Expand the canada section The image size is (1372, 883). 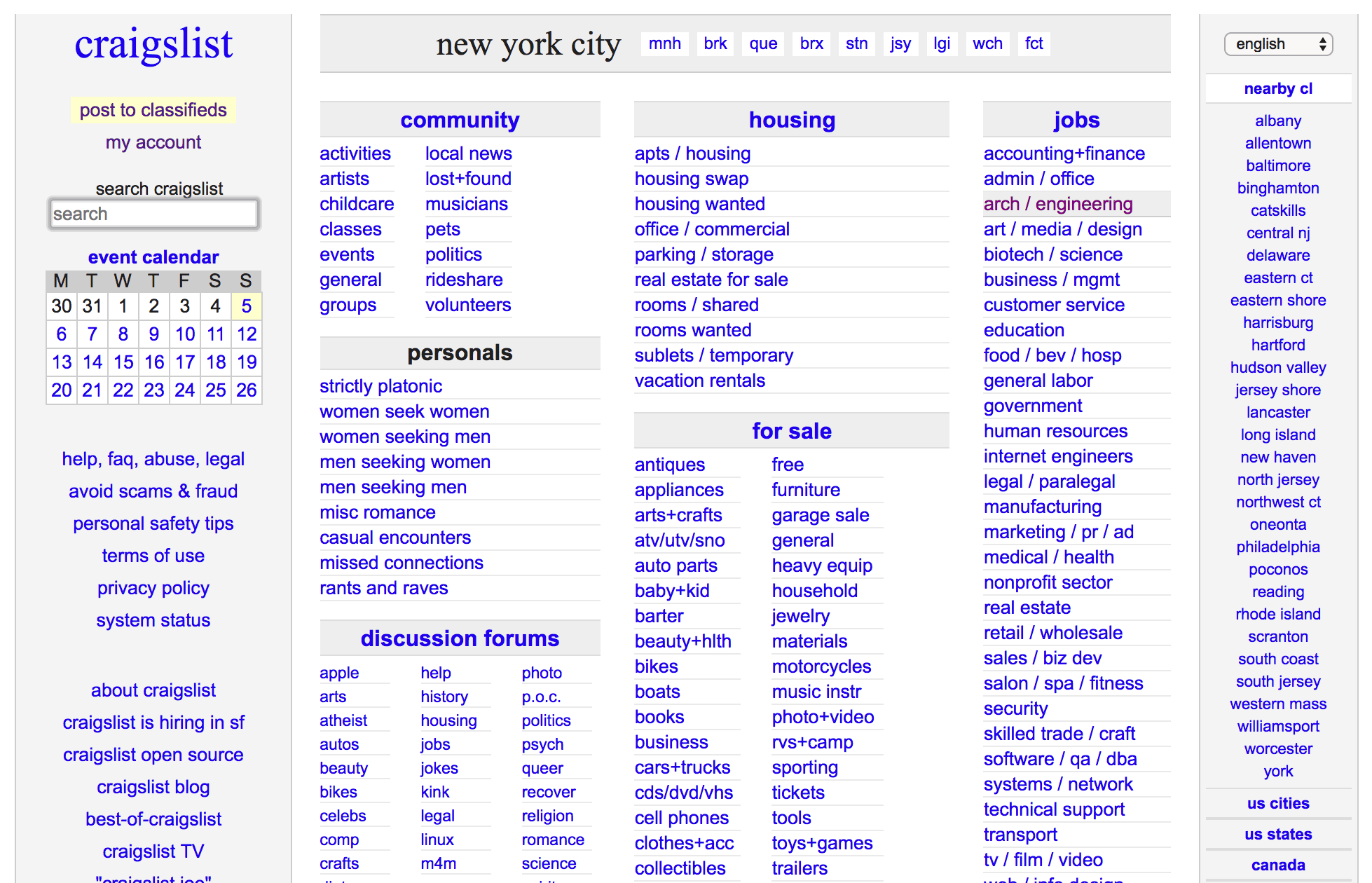coord(1277,865)
